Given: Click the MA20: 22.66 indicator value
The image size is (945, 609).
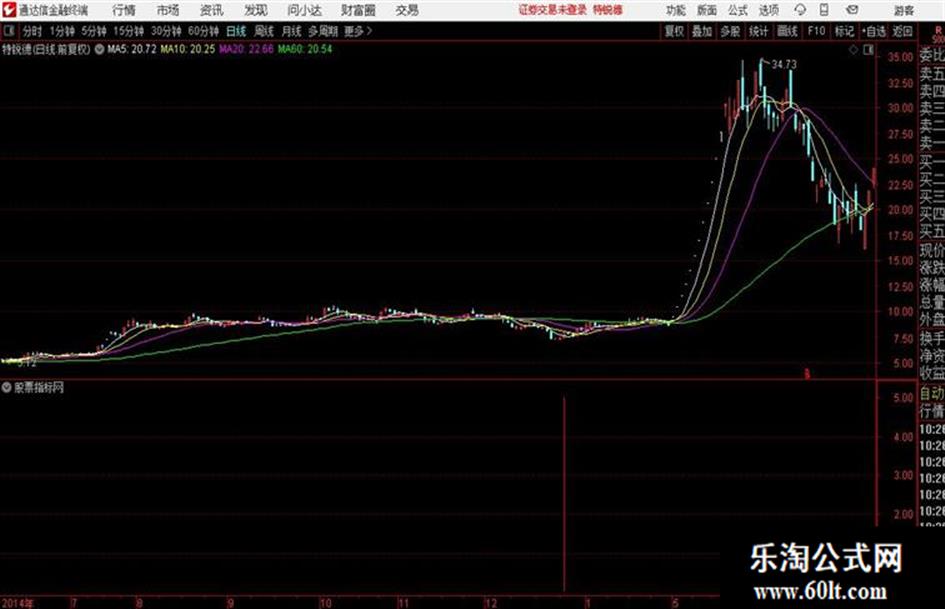Looking at the screenshot, I should [246, 49].
